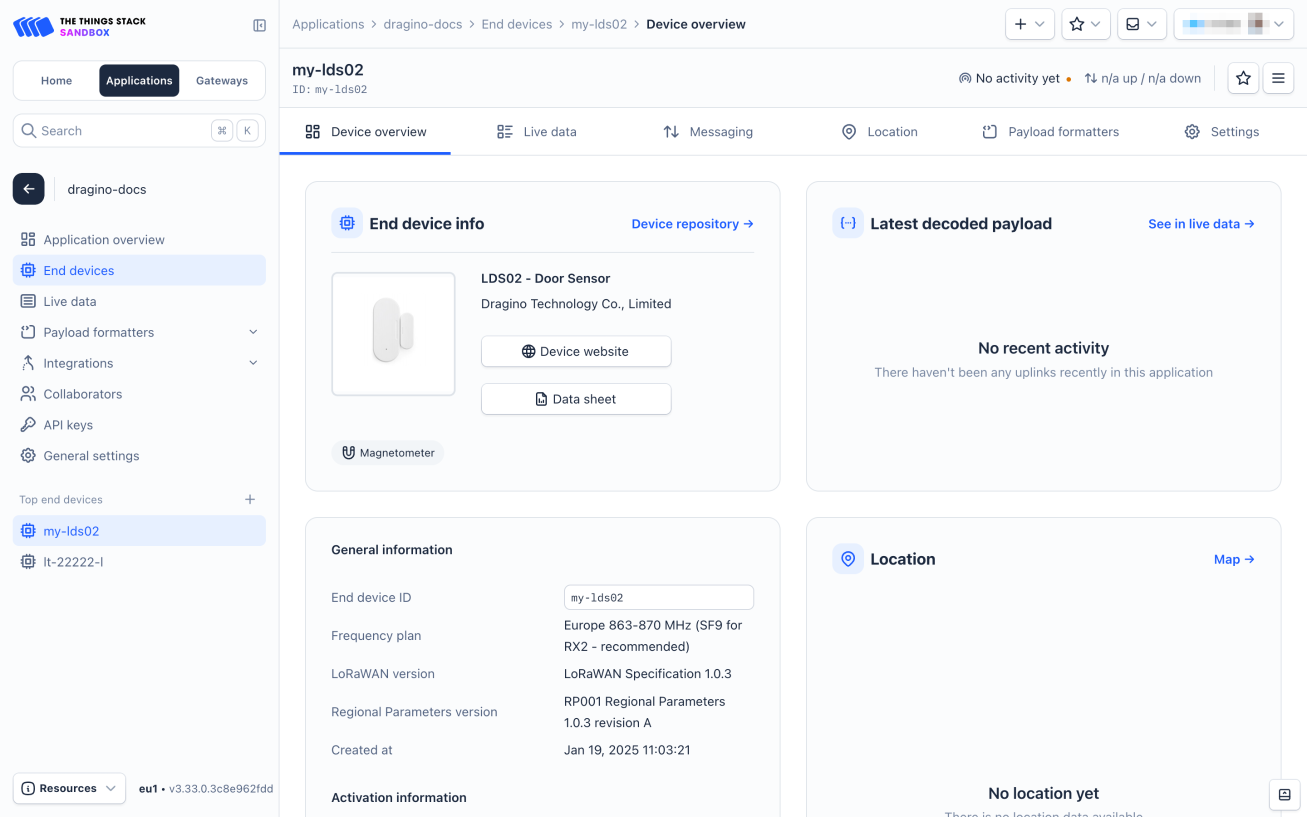The height and width of the screenshot is (817, 1307).
Task: Open the inbox notifications dropdown
Action: click(1142, 24)
